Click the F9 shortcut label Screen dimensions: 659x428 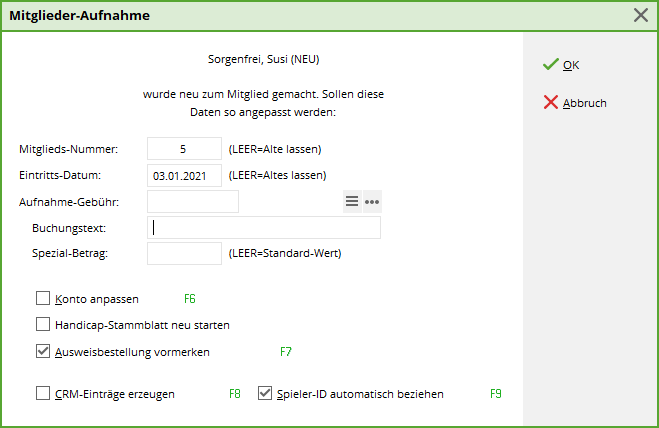pyautogui.click(x=496, y=393)
